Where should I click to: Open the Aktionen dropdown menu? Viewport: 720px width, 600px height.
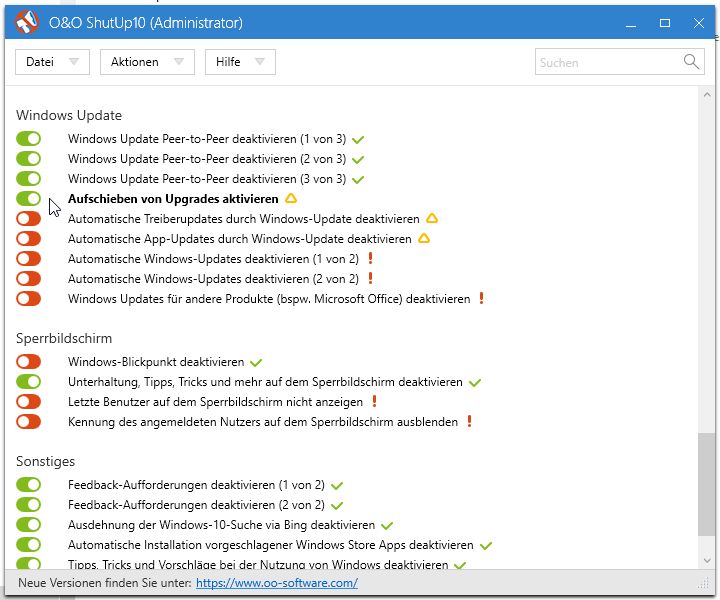point(147,62)
